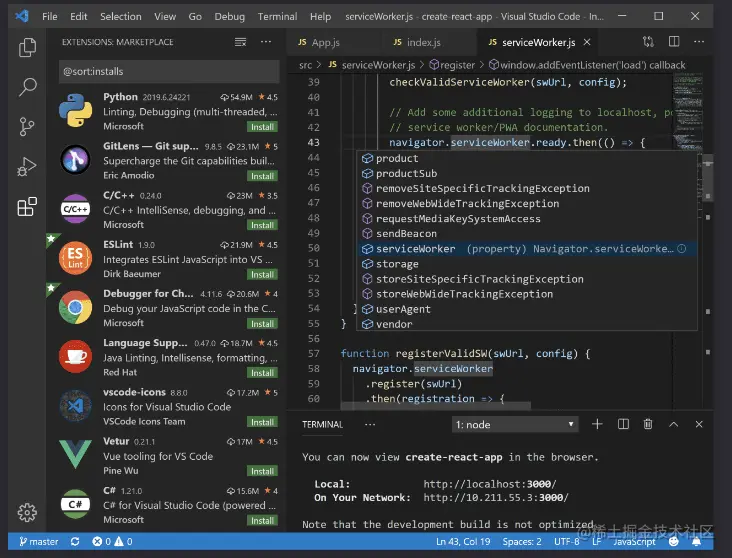The image size is (732, 558).
Task: Open the Search view in activity bar
Action: pyautogui.click(x=27, y=87)
